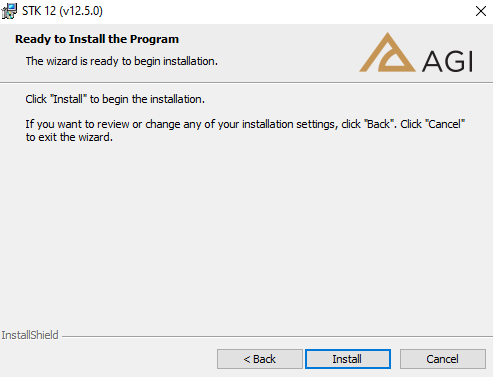Click the 'to exit the wizard' text line
This screenshot has width=493, height=377.
pyautogui.click(x=69, y=137)
